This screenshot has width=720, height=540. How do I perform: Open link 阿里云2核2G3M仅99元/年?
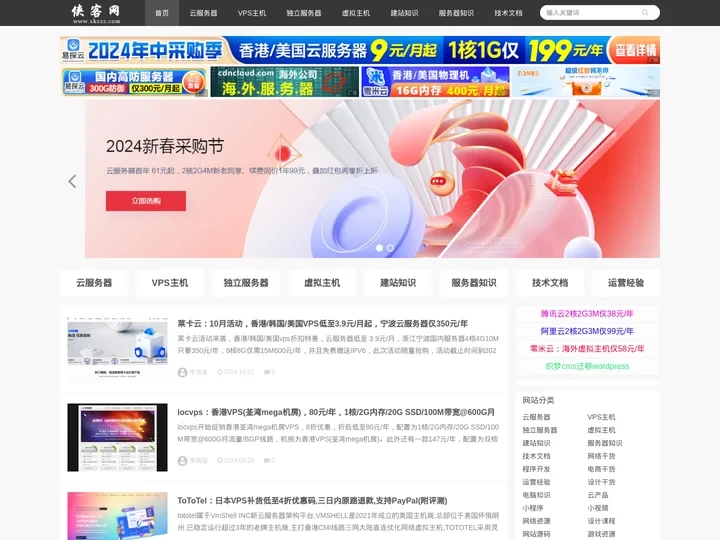(587, 331)
